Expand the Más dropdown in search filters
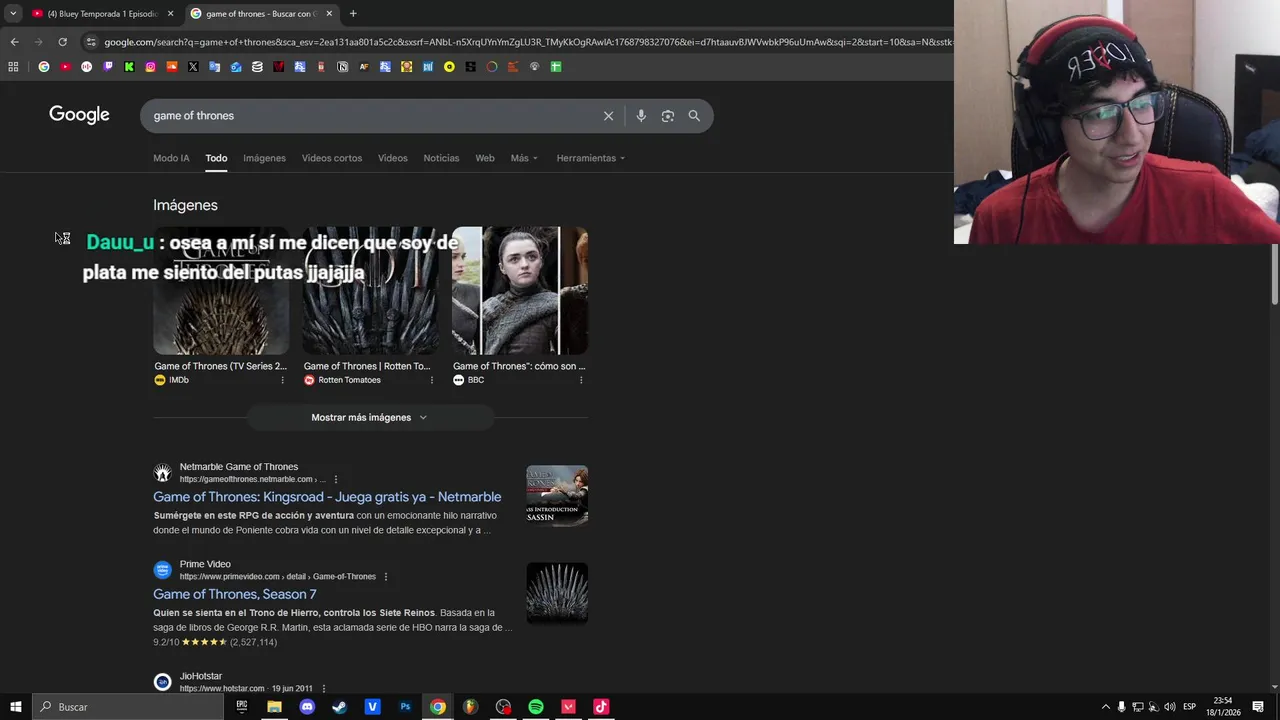 [524, 158]
